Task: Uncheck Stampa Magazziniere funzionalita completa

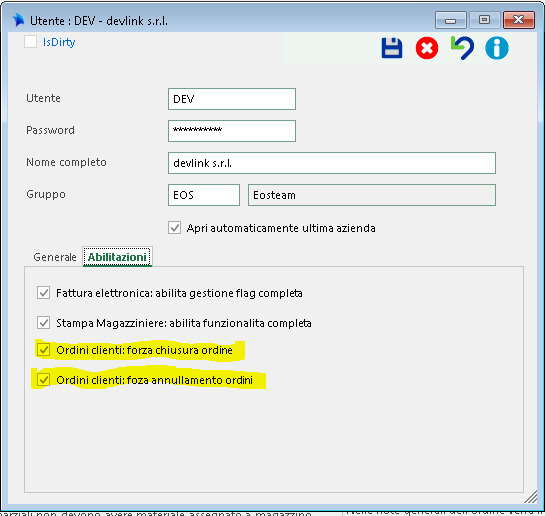Action: 43,323
